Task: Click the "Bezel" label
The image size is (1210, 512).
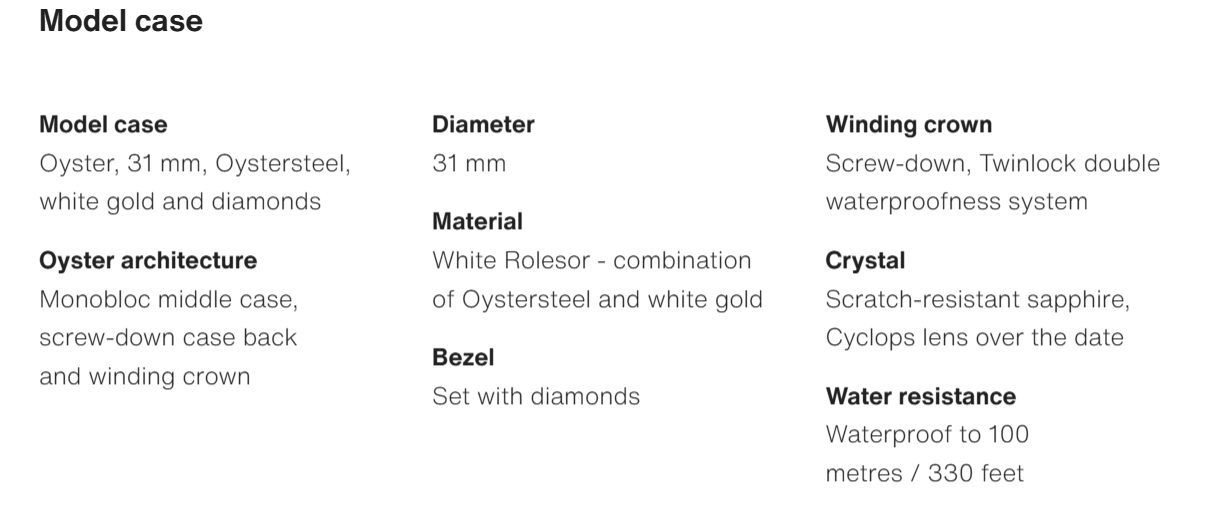Action: click(463, 357)
